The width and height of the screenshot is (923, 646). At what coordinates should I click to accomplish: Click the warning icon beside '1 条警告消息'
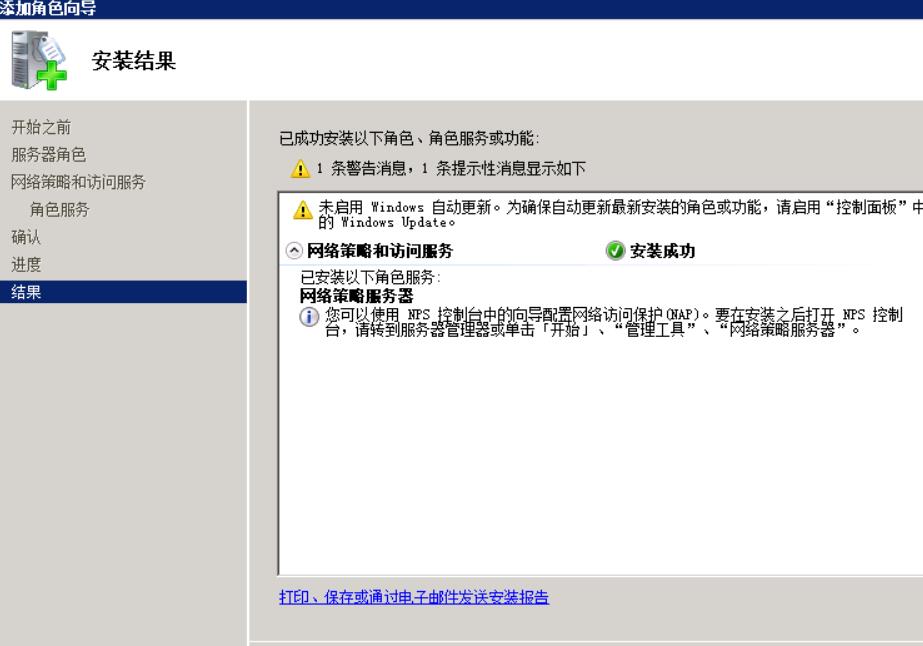[x=300, y=169]
